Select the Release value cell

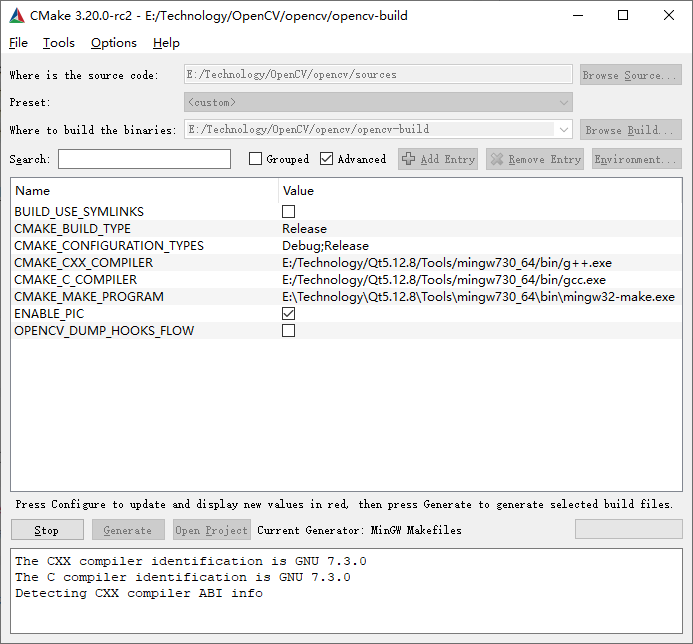coord(305,229)
